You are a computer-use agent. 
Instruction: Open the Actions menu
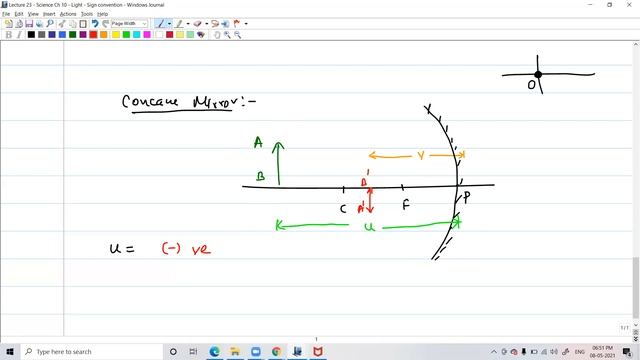coord(68,14)
